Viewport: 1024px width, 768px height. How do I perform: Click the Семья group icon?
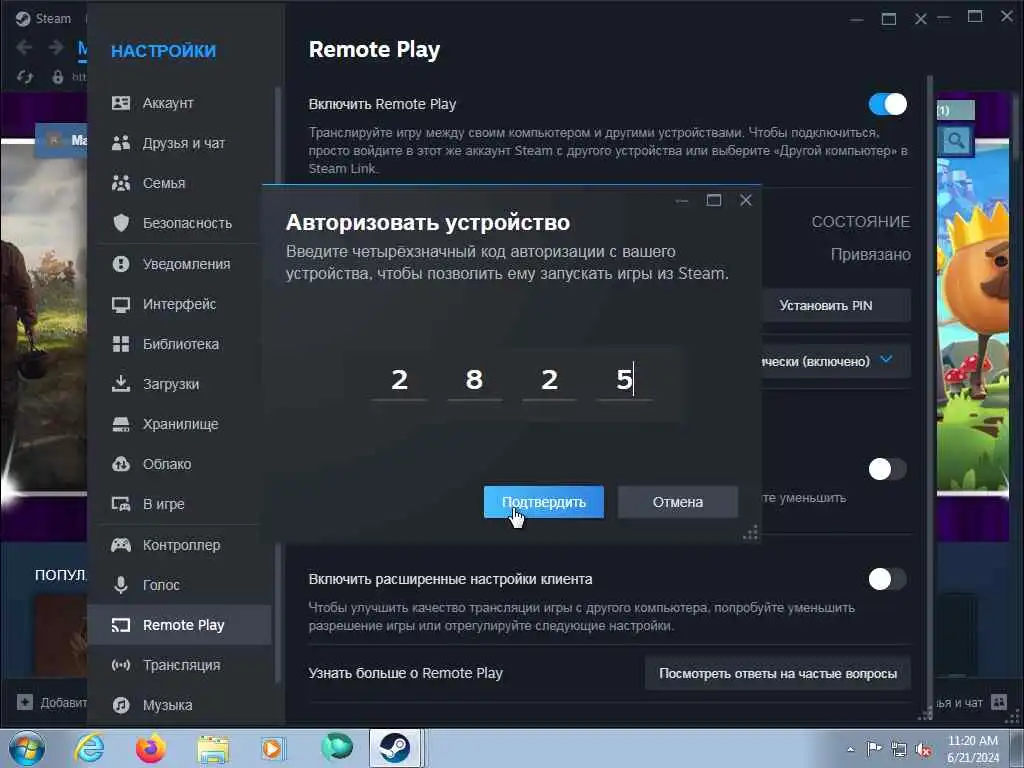pos(121,184)
